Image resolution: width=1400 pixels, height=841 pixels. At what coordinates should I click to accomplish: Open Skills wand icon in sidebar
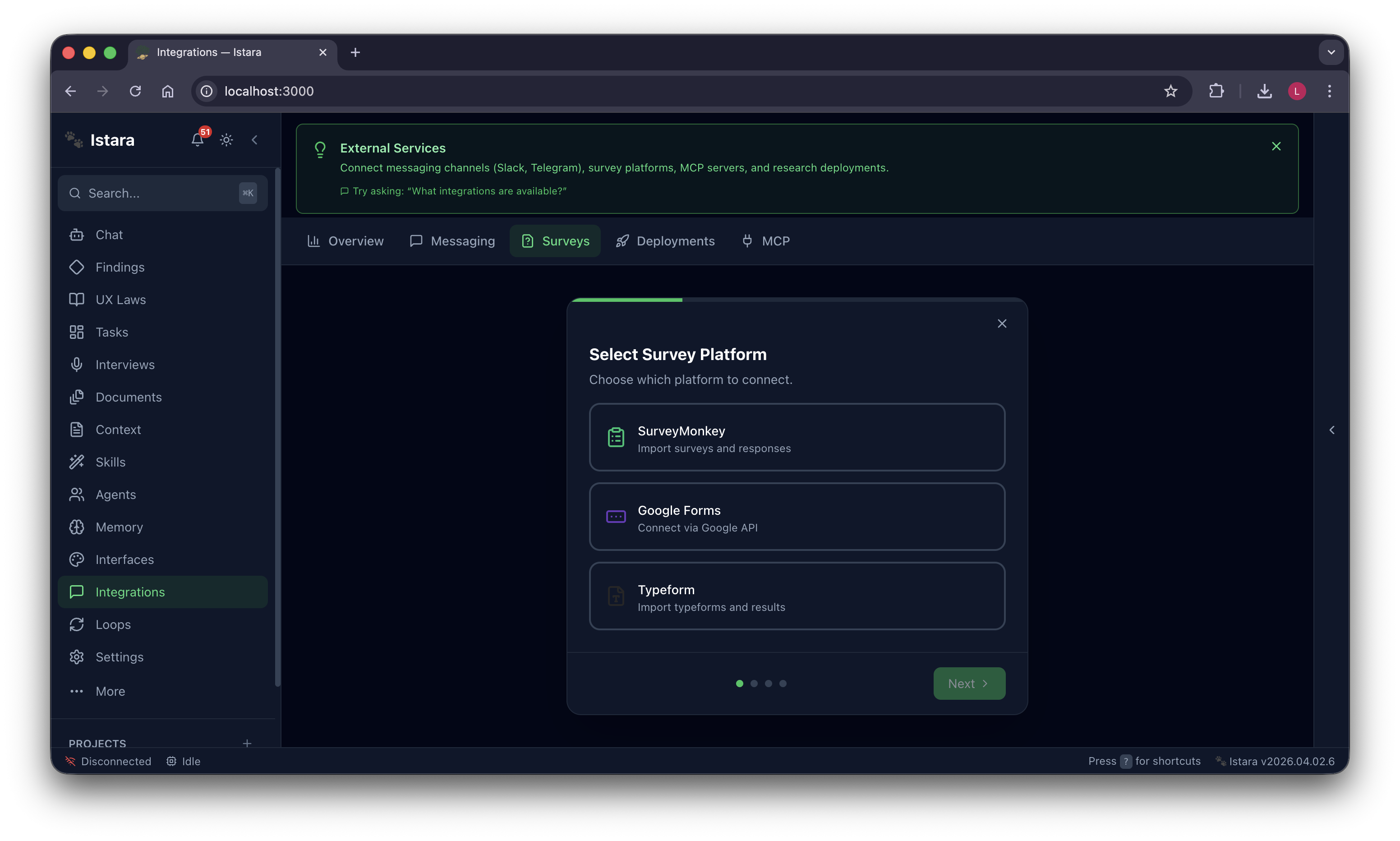point(111,462)
